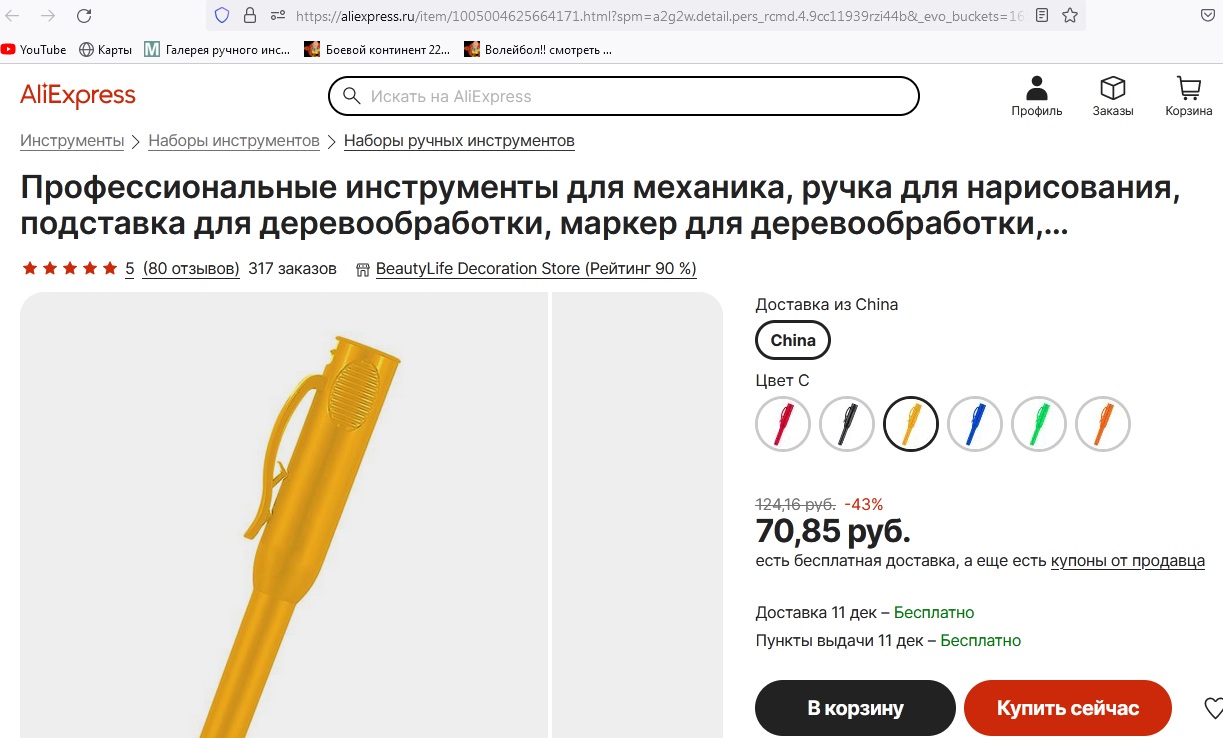Reload the page with refresh icon
Screen dimensions: 1223x738
click(x=84, y=15)
